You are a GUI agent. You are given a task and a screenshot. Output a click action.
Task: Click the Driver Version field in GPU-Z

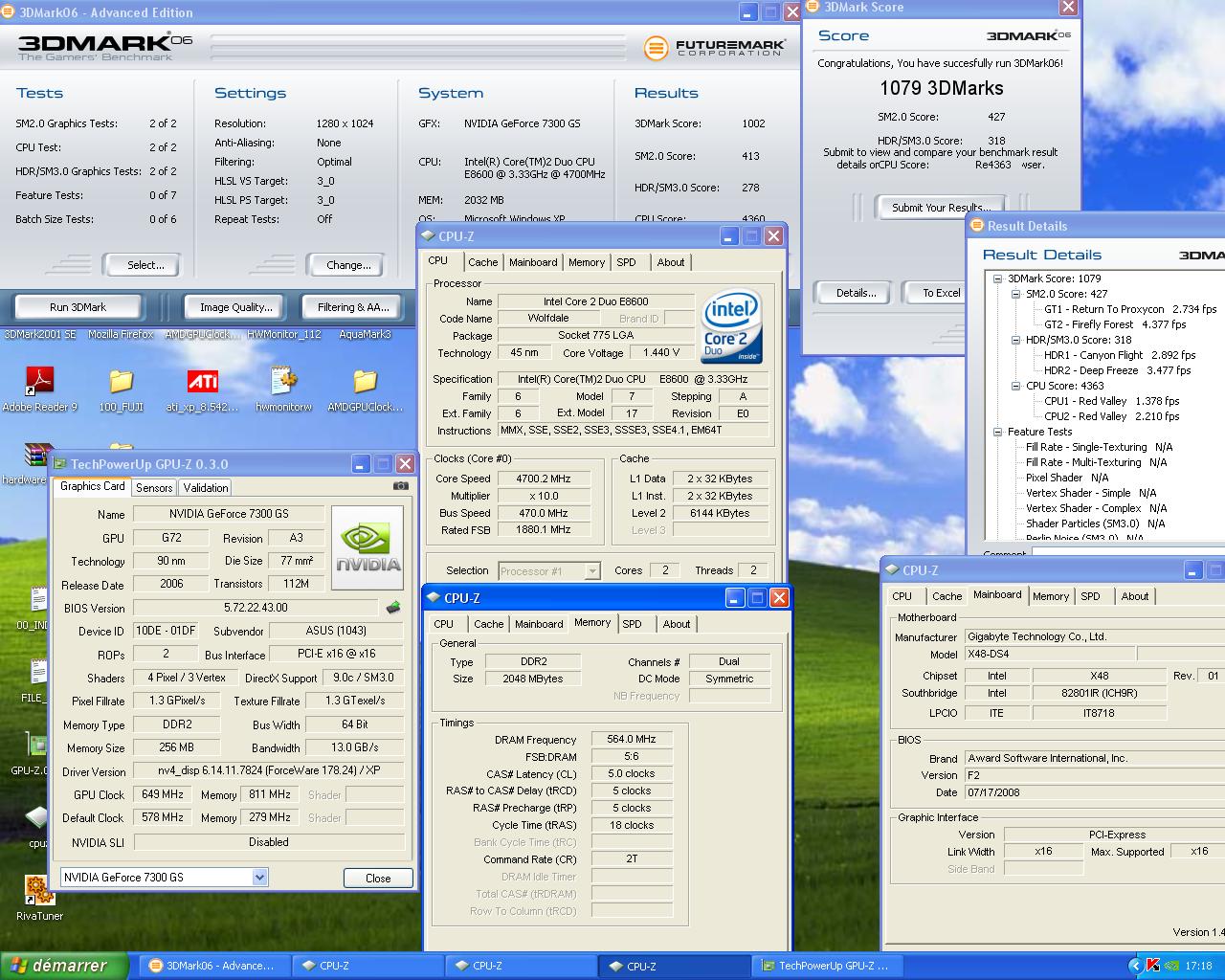point(269,771)
